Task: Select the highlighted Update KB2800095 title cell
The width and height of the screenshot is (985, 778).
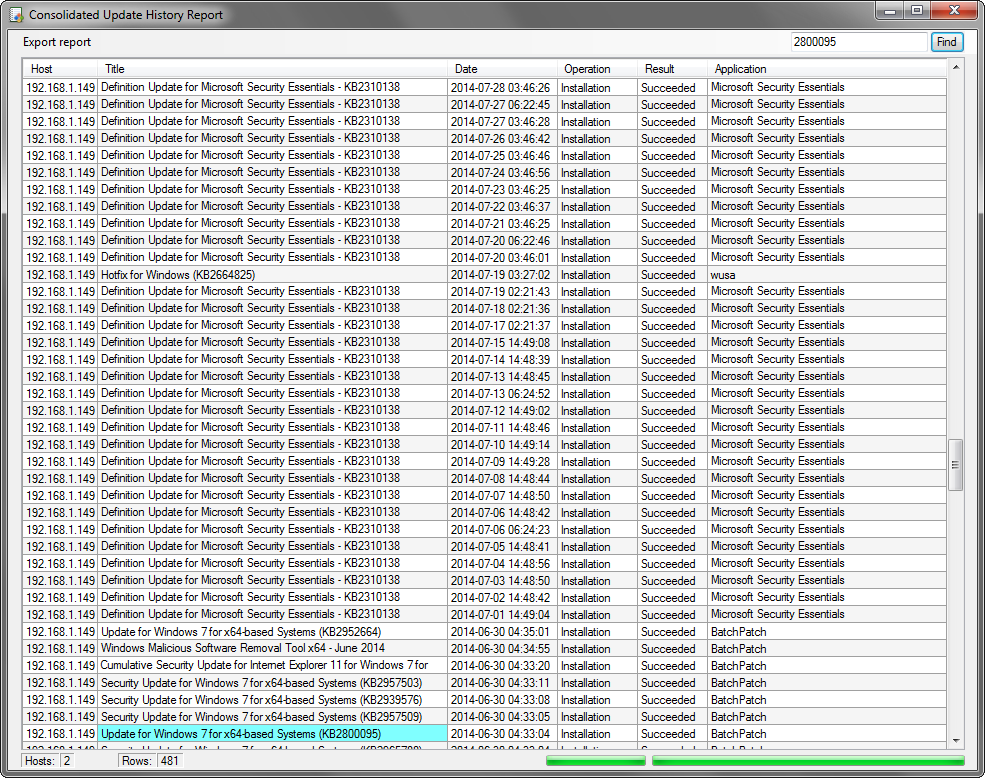Action: click(272, 734)
